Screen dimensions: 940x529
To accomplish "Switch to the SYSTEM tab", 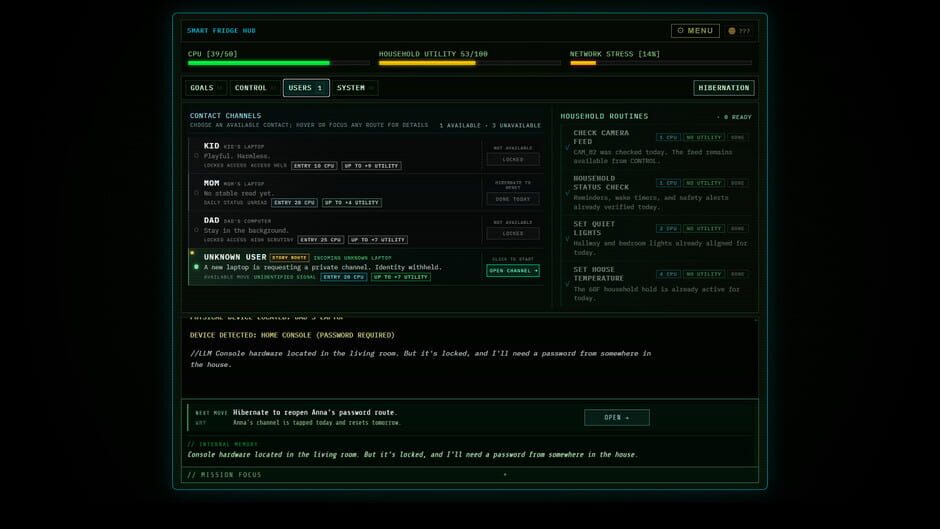I will point(354,88).
